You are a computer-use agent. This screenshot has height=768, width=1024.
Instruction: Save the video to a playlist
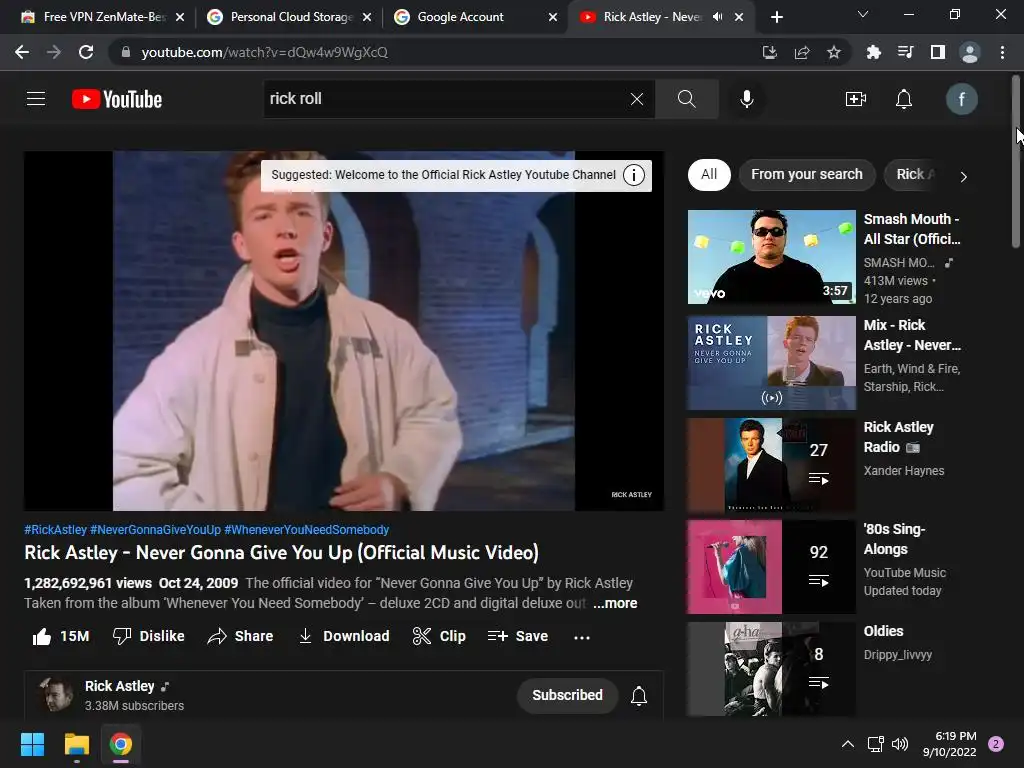click(x=518, y=636)
